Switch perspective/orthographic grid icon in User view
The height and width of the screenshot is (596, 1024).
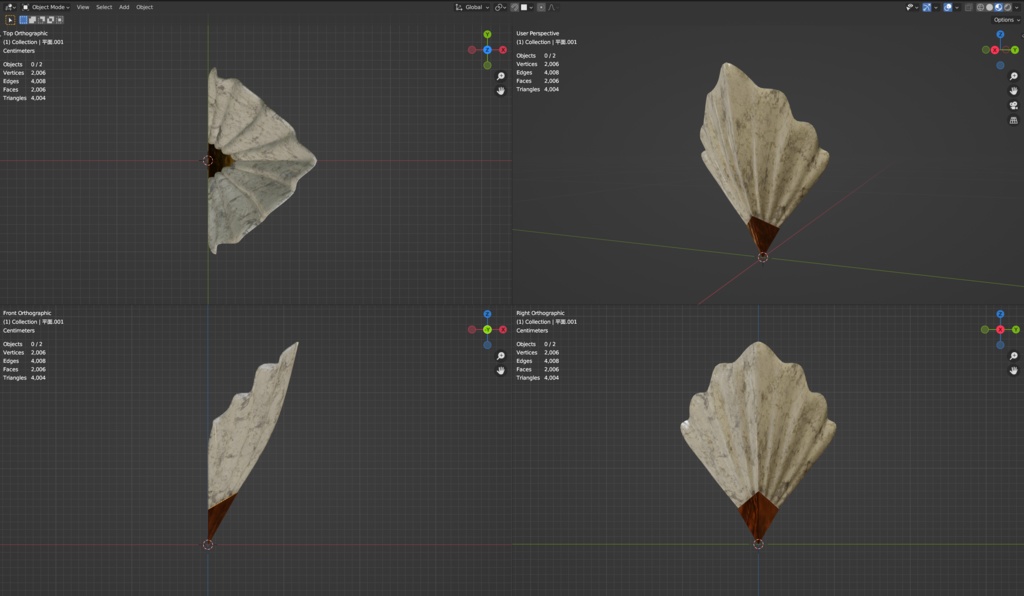click(1014, 121)
